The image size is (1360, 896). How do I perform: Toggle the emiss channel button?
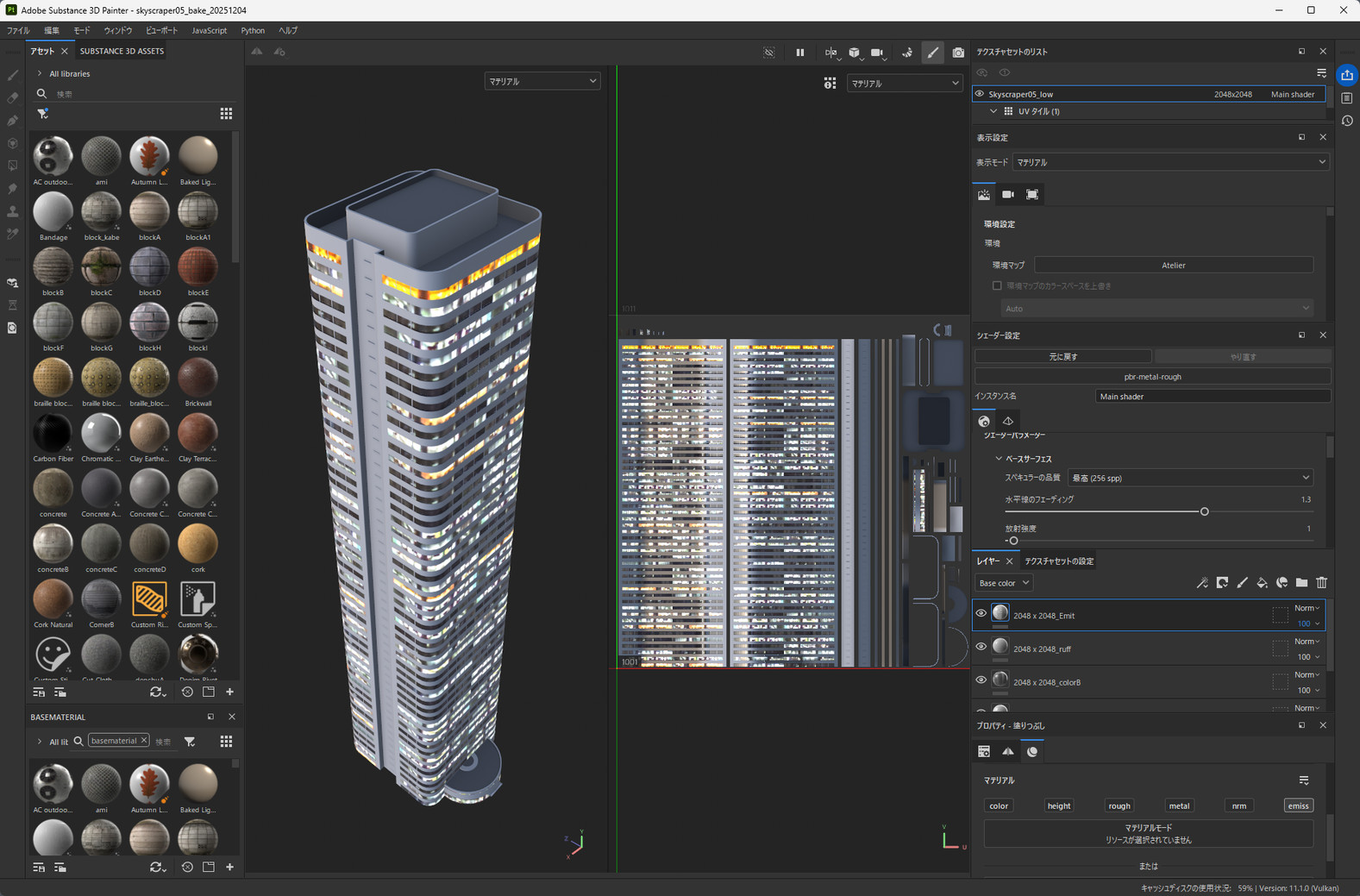(x=1297, y=805)
